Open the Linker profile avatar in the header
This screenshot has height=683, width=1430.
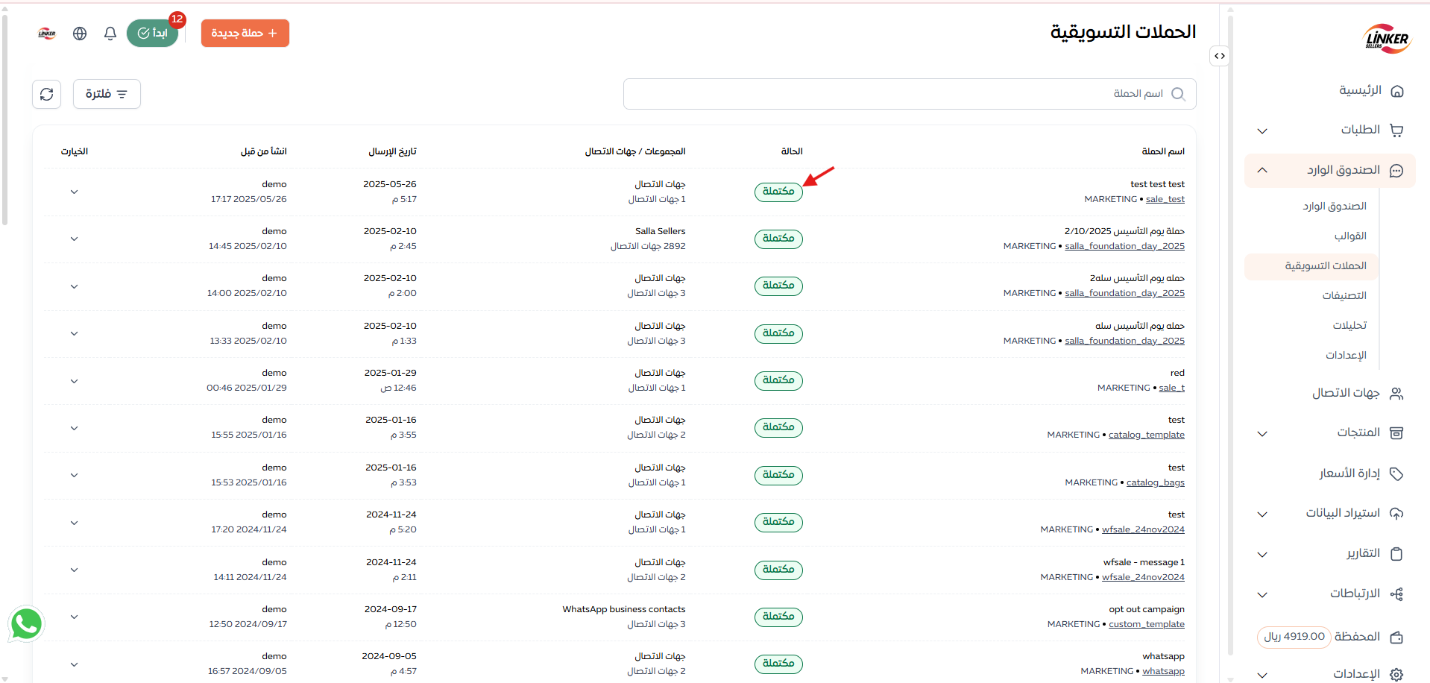tap(47, 33)
